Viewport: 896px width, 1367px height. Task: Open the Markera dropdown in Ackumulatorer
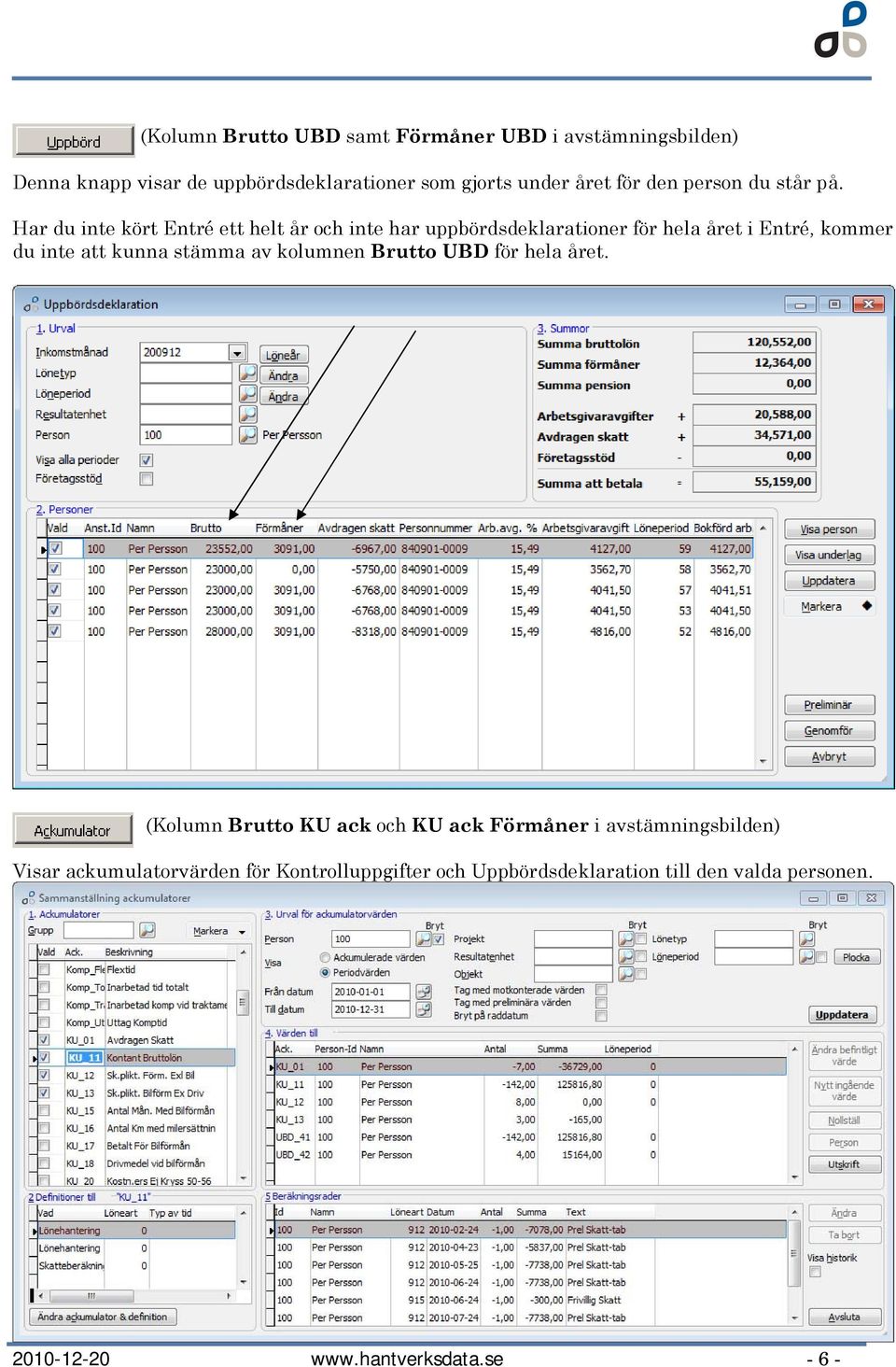click(219, 931)
